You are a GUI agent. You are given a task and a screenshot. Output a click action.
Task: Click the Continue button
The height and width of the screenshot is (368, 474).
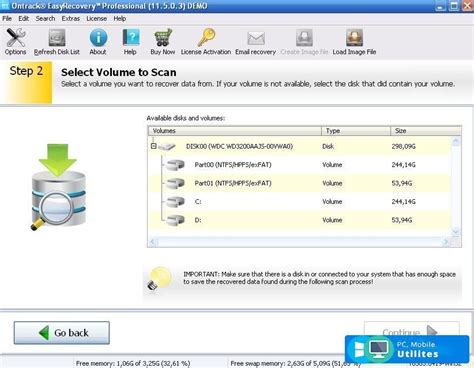point(412,332)
